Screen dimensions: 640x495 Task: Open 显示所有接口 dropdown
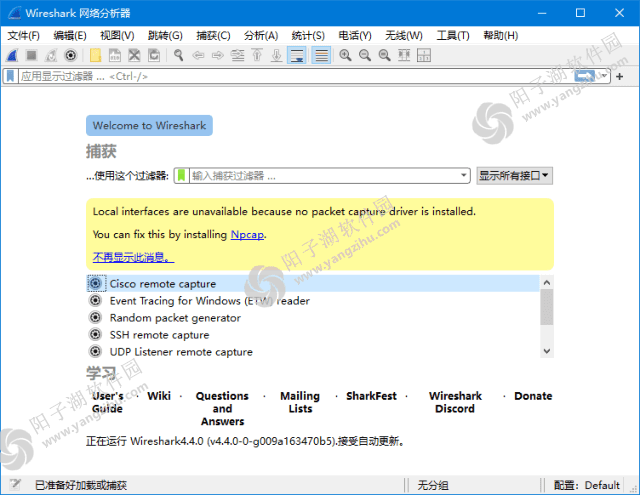click(514, 175)
